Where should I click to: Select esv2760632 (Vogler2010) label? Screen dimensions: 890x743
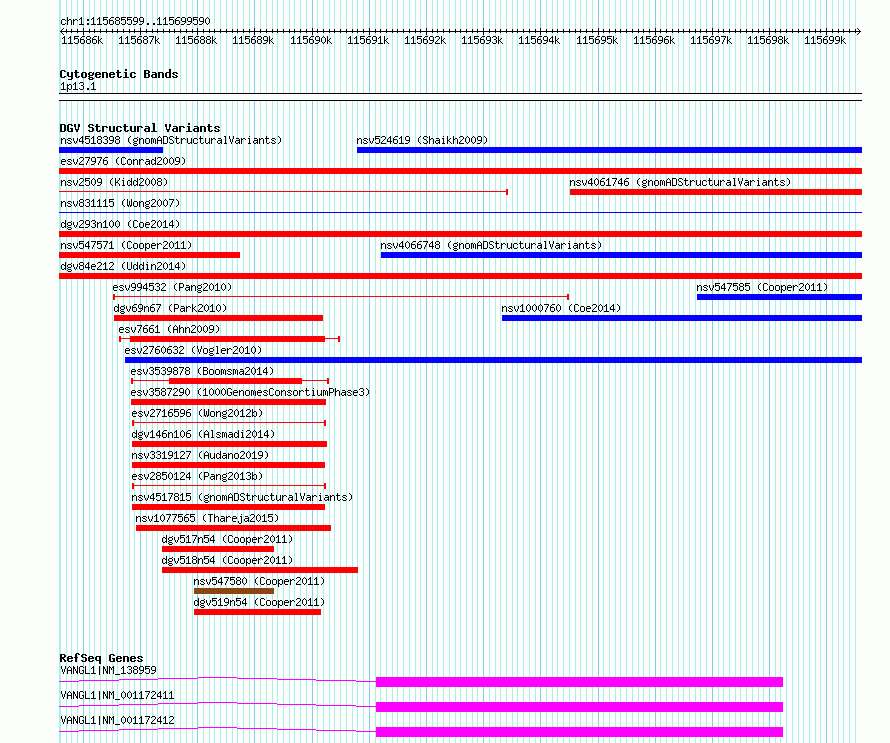(193, 350)
